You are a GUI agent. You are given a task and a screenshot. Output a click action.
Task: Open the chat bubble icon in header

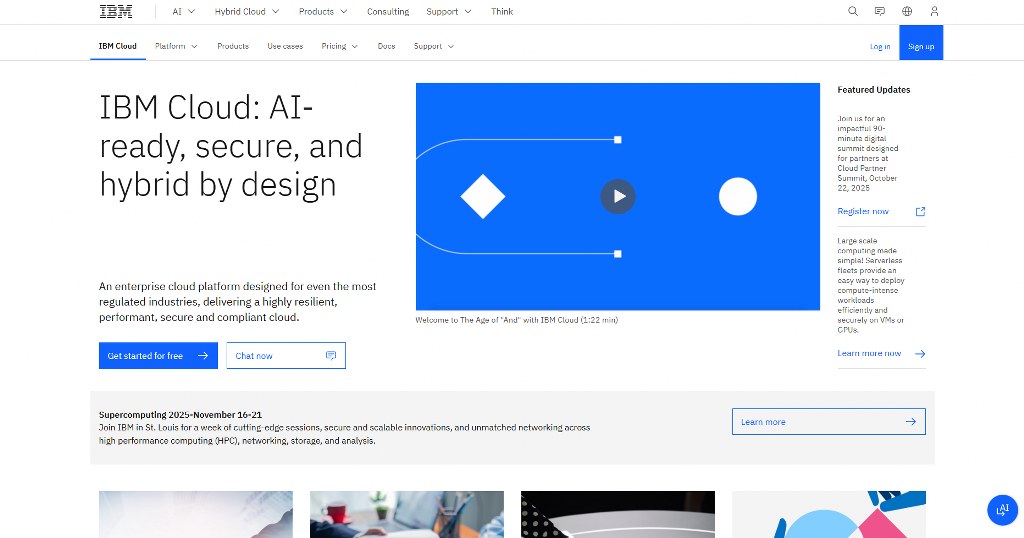click(x=880, y=11)
